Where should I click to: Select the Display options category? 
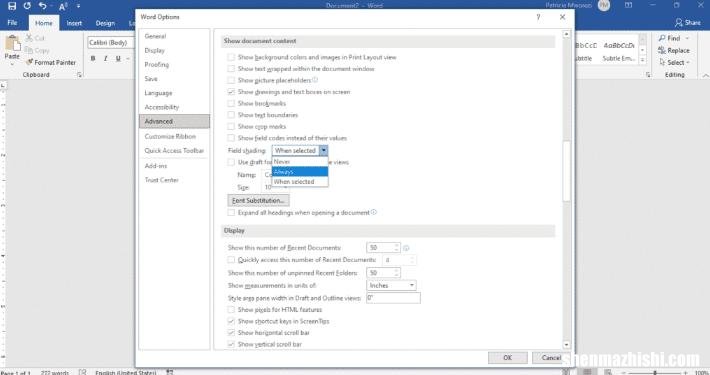174,50
